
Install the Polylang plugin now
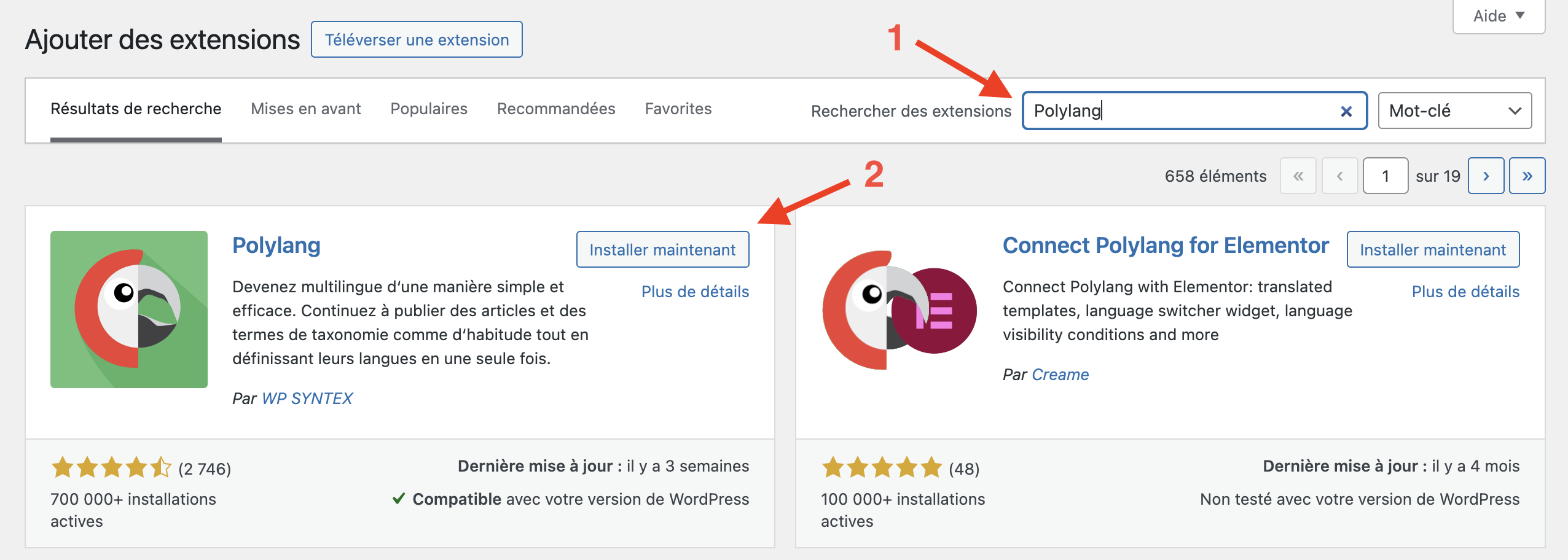[x=662, y=250]
